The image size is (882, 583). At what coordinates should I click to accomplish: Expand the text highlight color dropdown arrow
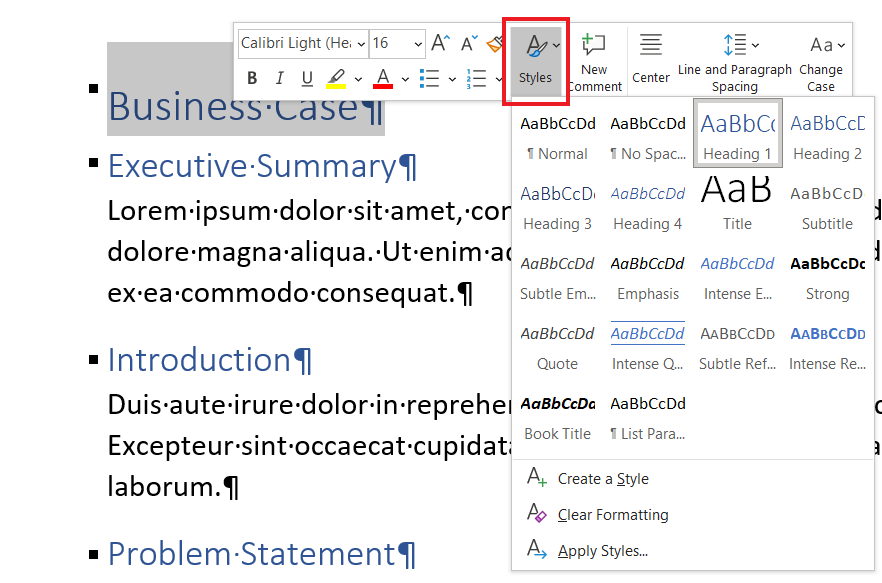(x=358, y=78)
